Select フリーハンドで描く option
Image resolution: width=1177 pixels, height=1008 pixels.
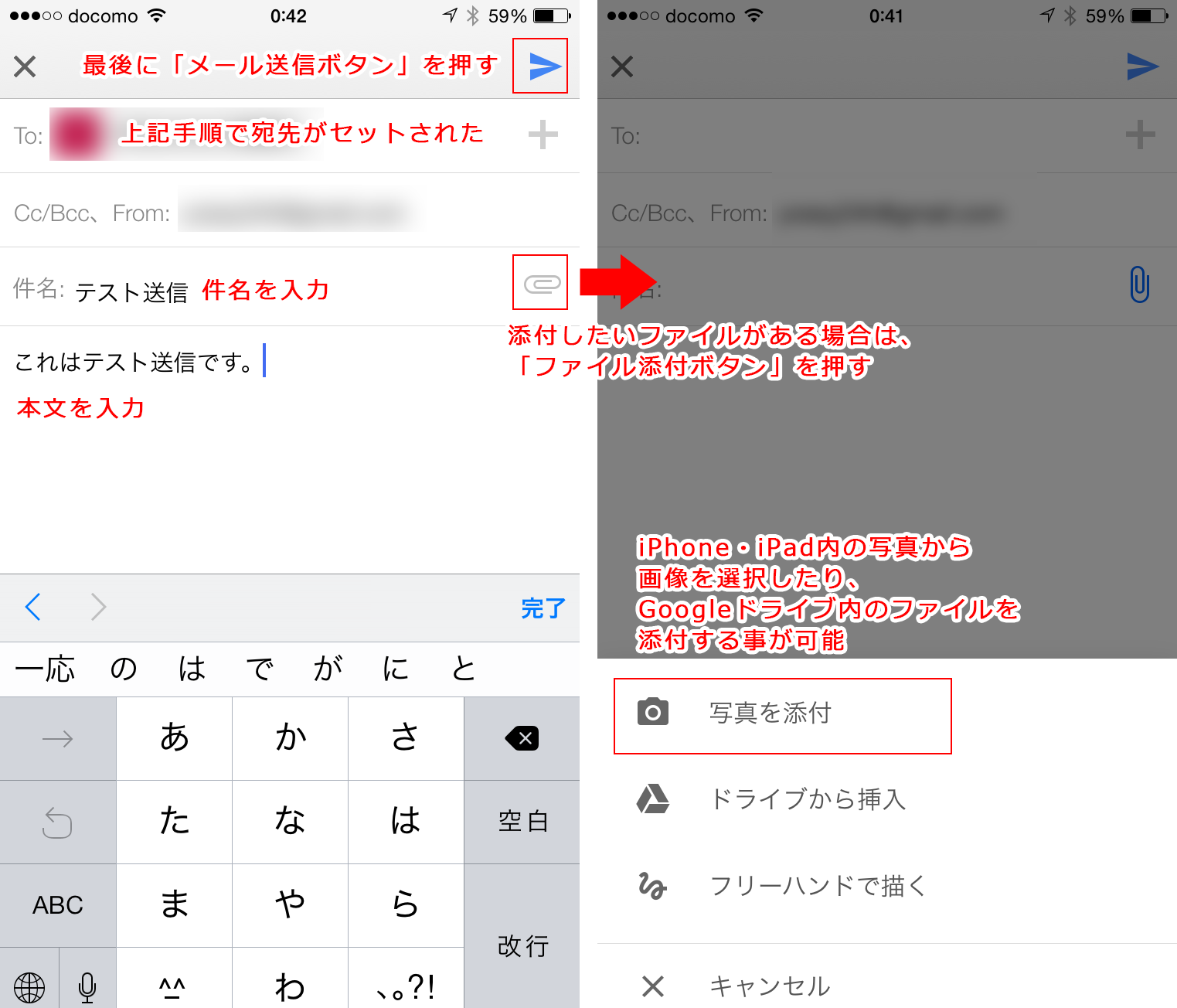(816, 886)
